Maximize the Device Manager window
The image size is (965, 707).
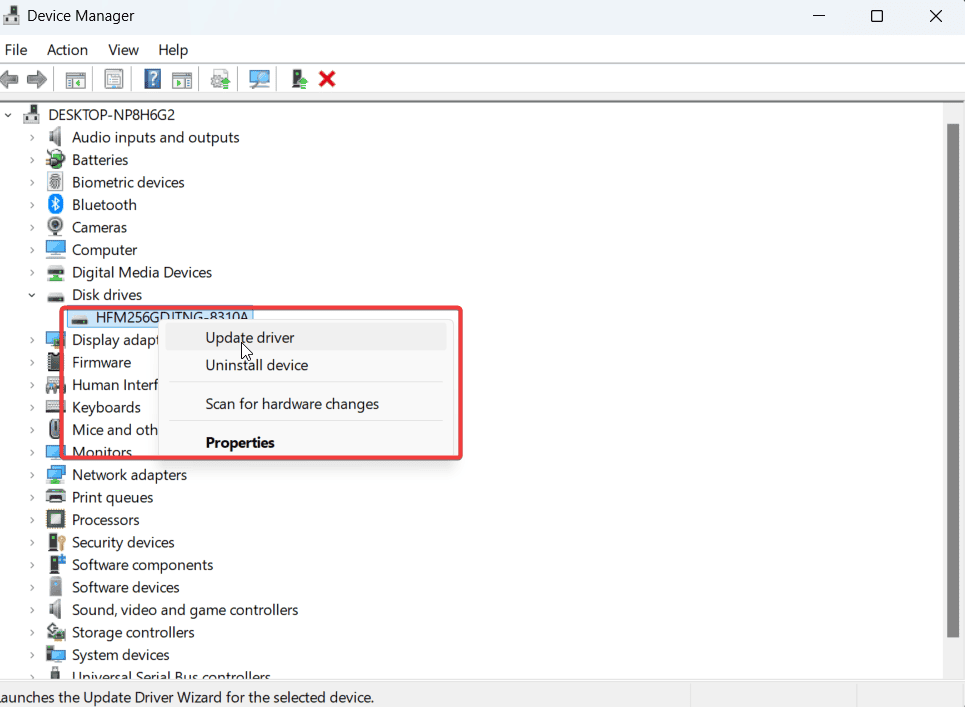pyautogui.click(x=877, y=16)
